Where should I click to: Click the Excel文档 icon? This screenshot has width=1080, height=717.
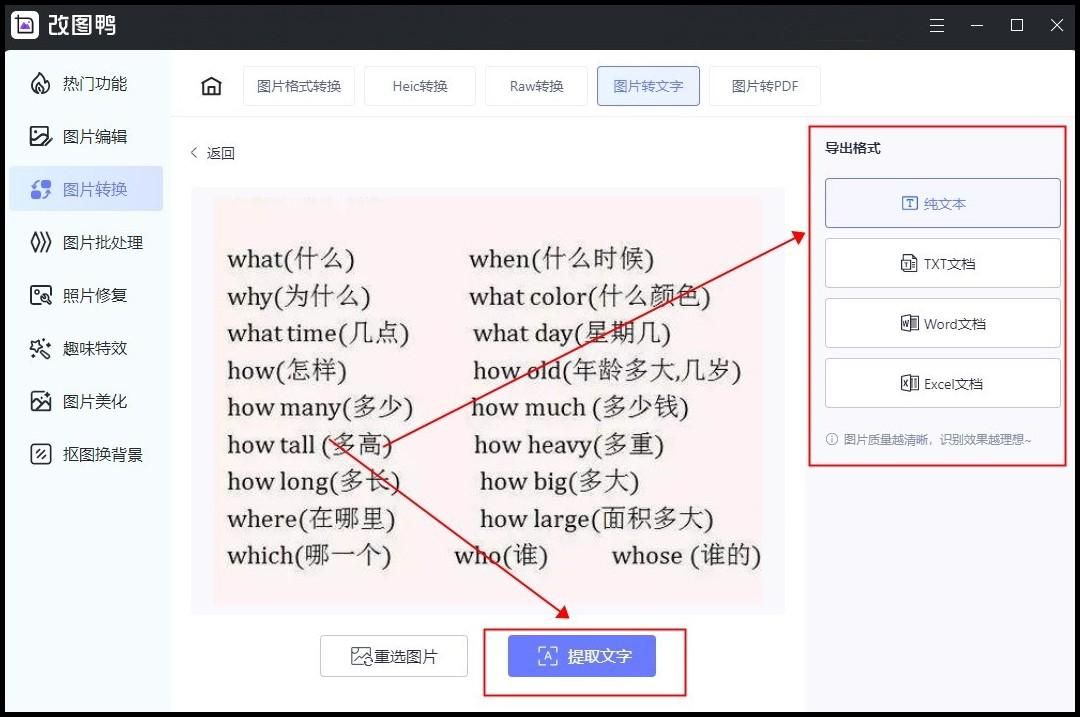[909, 383]
